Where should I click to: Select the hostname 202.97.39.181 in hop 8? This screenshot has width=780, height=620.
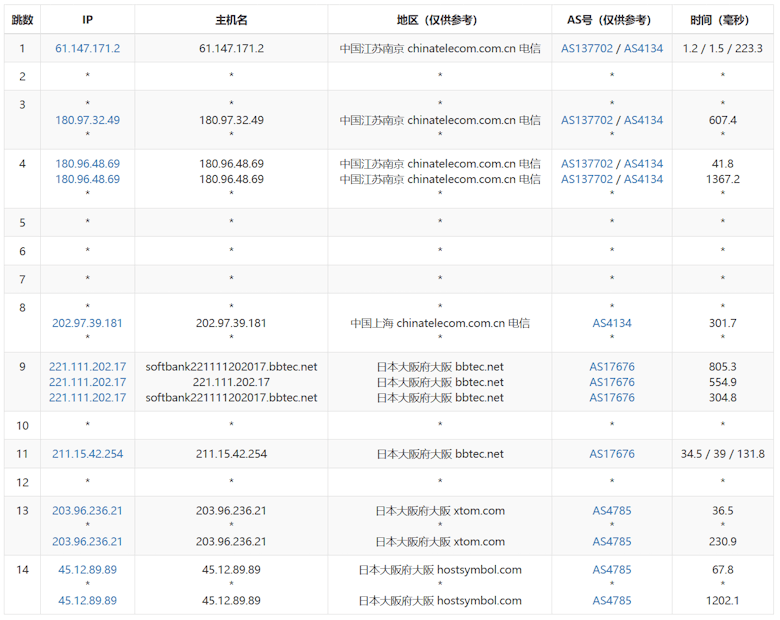point(231,323)
